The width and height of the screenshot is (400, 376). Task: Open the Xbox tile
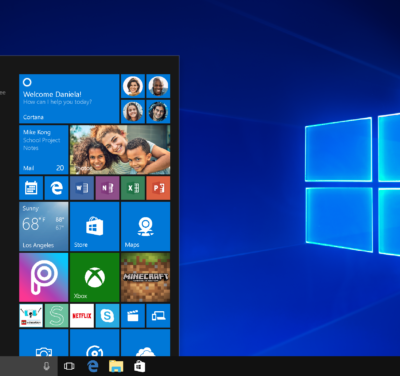95,277
